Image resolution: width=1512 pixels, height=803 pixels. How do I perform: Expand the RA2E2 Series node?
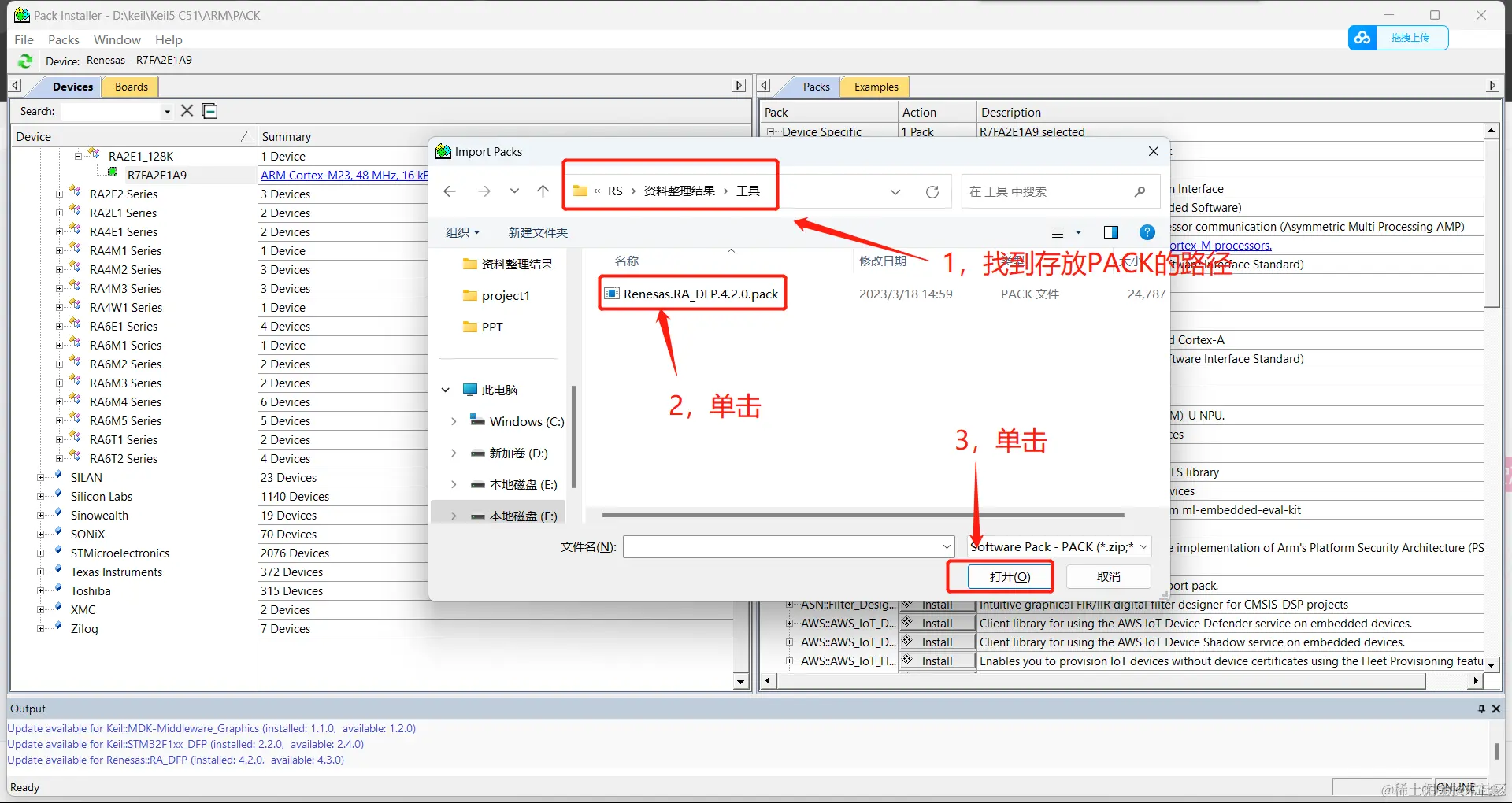click(x=60, y=194)
